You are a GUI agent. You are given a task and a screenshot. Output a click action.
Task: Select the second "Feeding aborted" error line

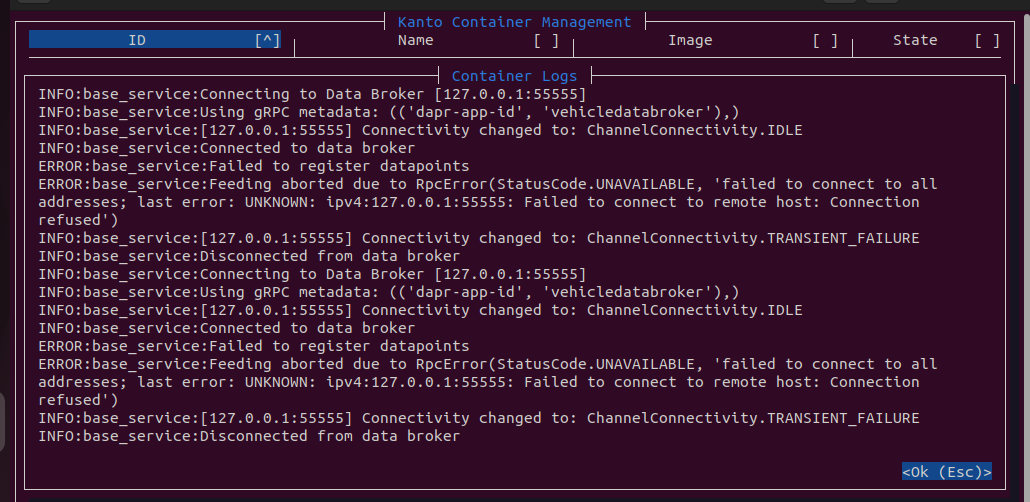point(487,364)
